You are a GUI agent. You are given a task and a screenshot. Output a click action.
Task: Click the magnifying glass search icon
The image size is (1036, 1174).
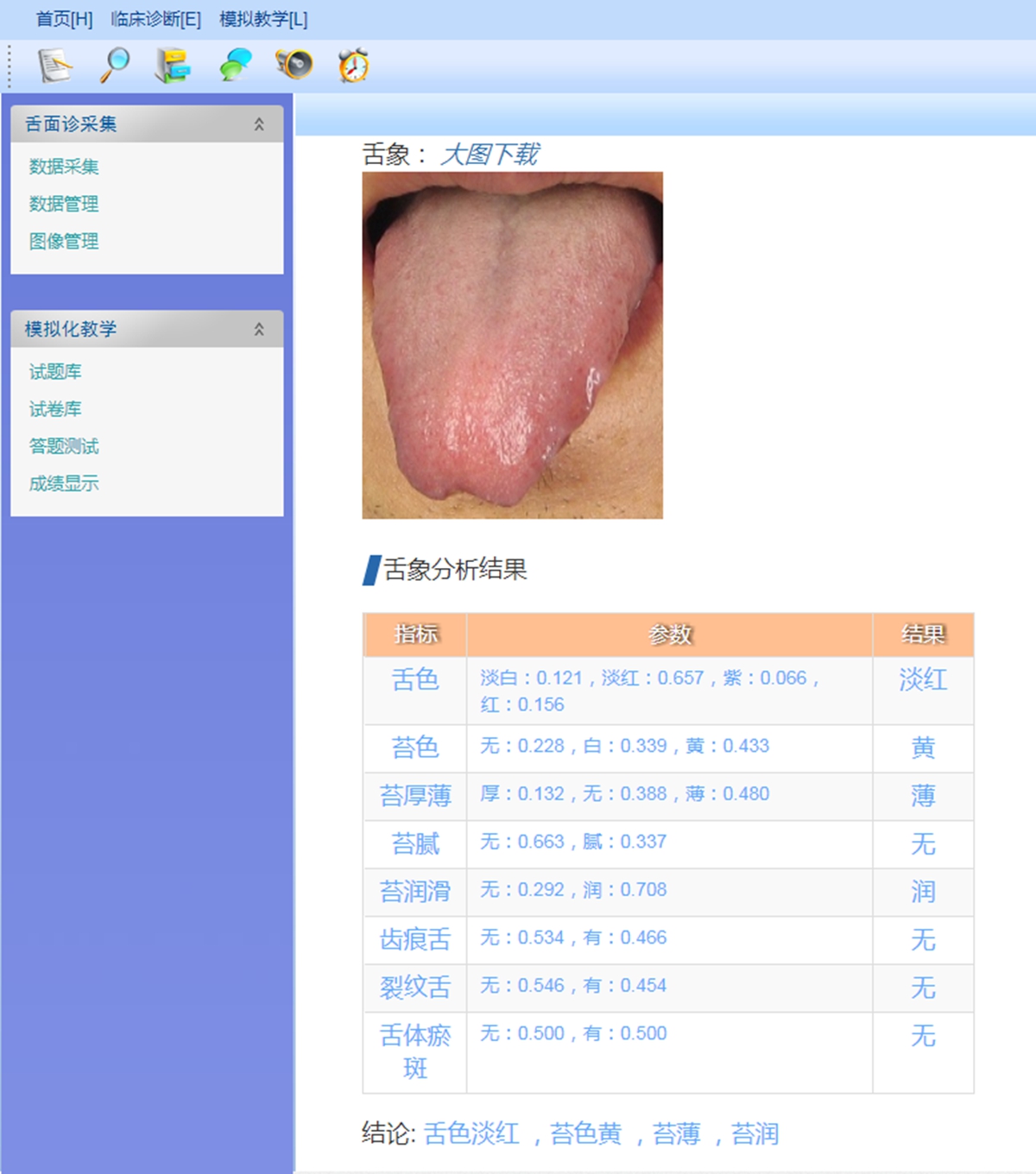115,66
